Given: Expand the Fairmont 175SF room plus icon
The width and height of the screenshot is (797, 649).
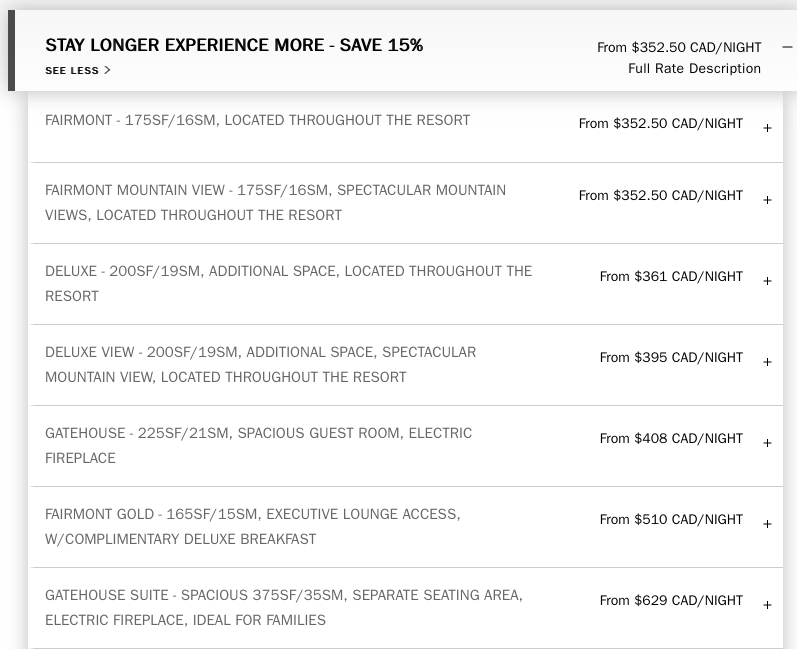Looking at the screenshot, I should click(x=767, y=128).
